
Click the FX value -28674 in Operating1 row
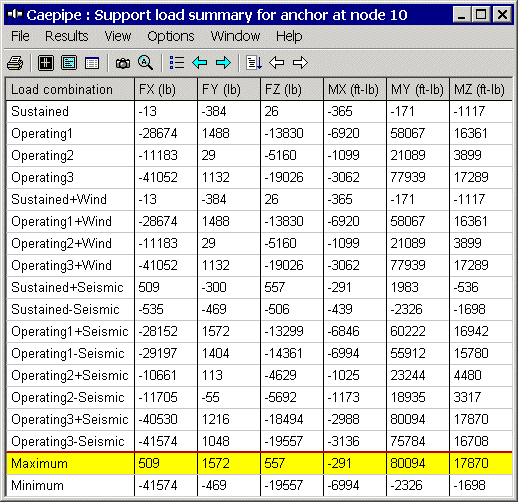158,133
